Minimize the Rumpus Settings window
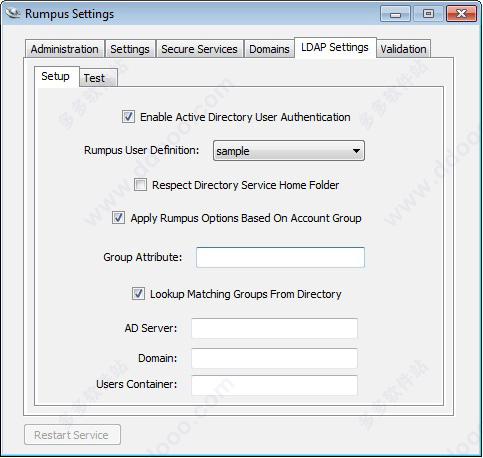Image resolution: width=483 pixels, height=458 pixels. coord(395,14)
